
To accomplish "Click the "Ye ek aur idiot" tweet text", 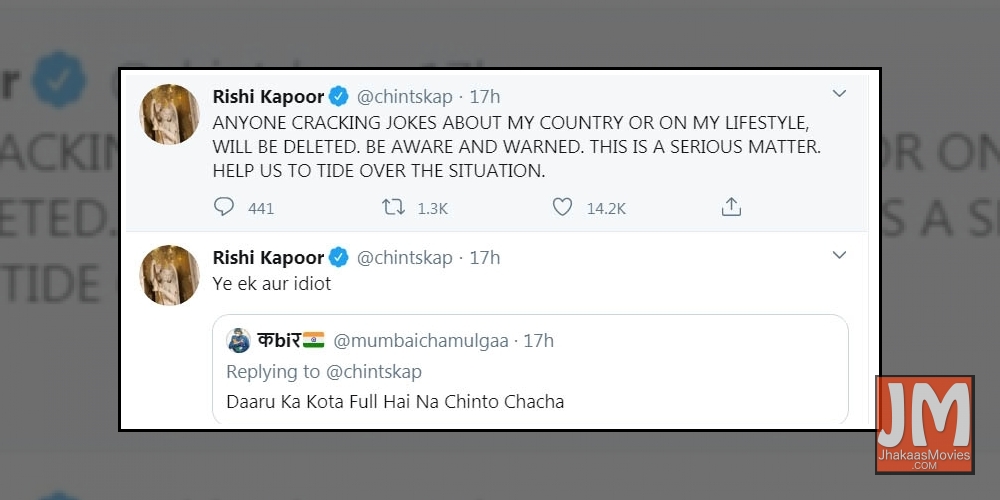I will click(271, 284).
